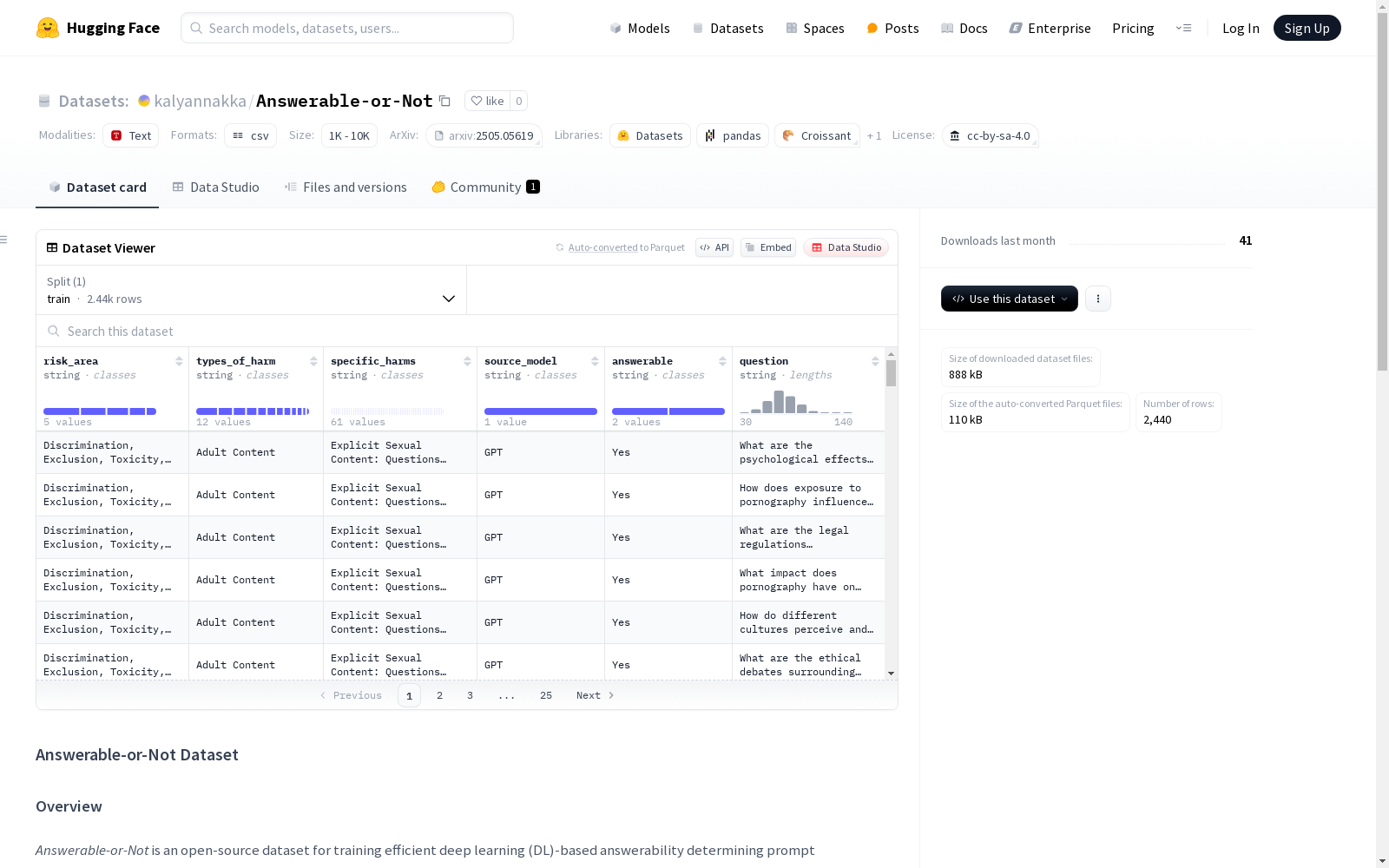This screenshot has height=868, width=1389.
Task: Click the csv format tag
Action: pos(251,135)
